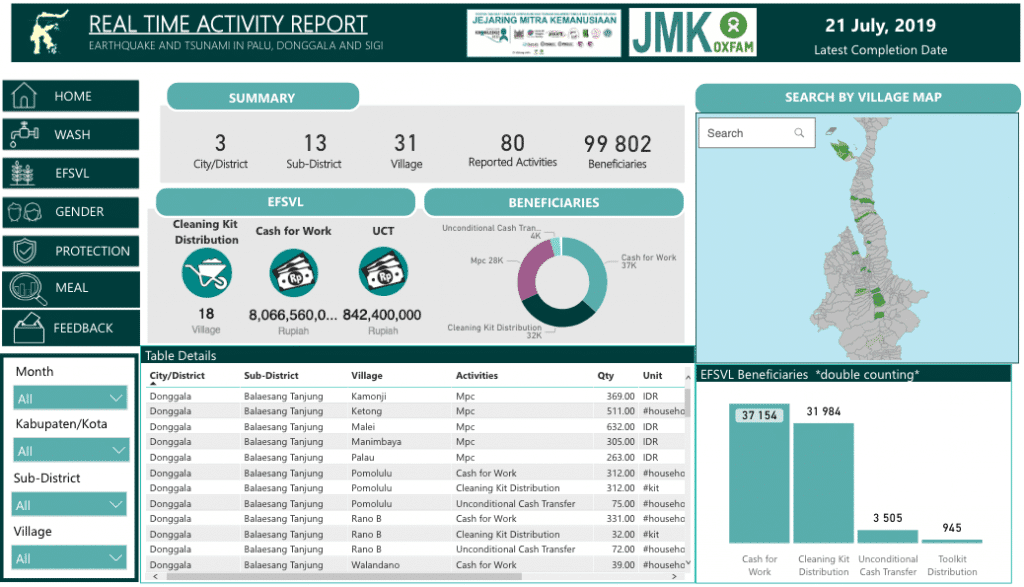This screenshot has height=587, width=1024.
Task: Click the Cleaning Kit wheelbarrow icon
Action: (x=206, y=274)
